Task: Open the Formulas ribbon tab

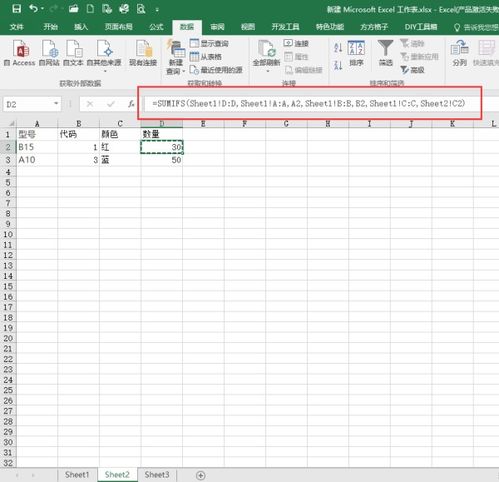Action: point(156,27)
